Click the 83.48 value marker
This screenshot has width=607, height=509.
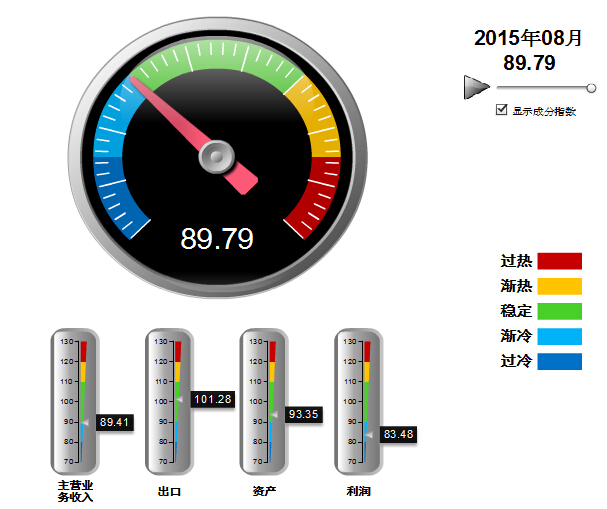click(398, 434)
